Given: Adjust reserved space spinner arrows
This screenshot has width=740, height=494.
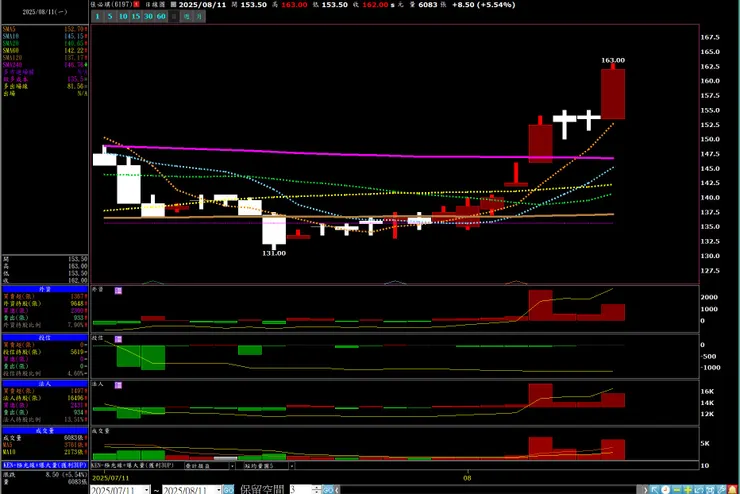Looking at the screenshot, I should pos(316,490).
